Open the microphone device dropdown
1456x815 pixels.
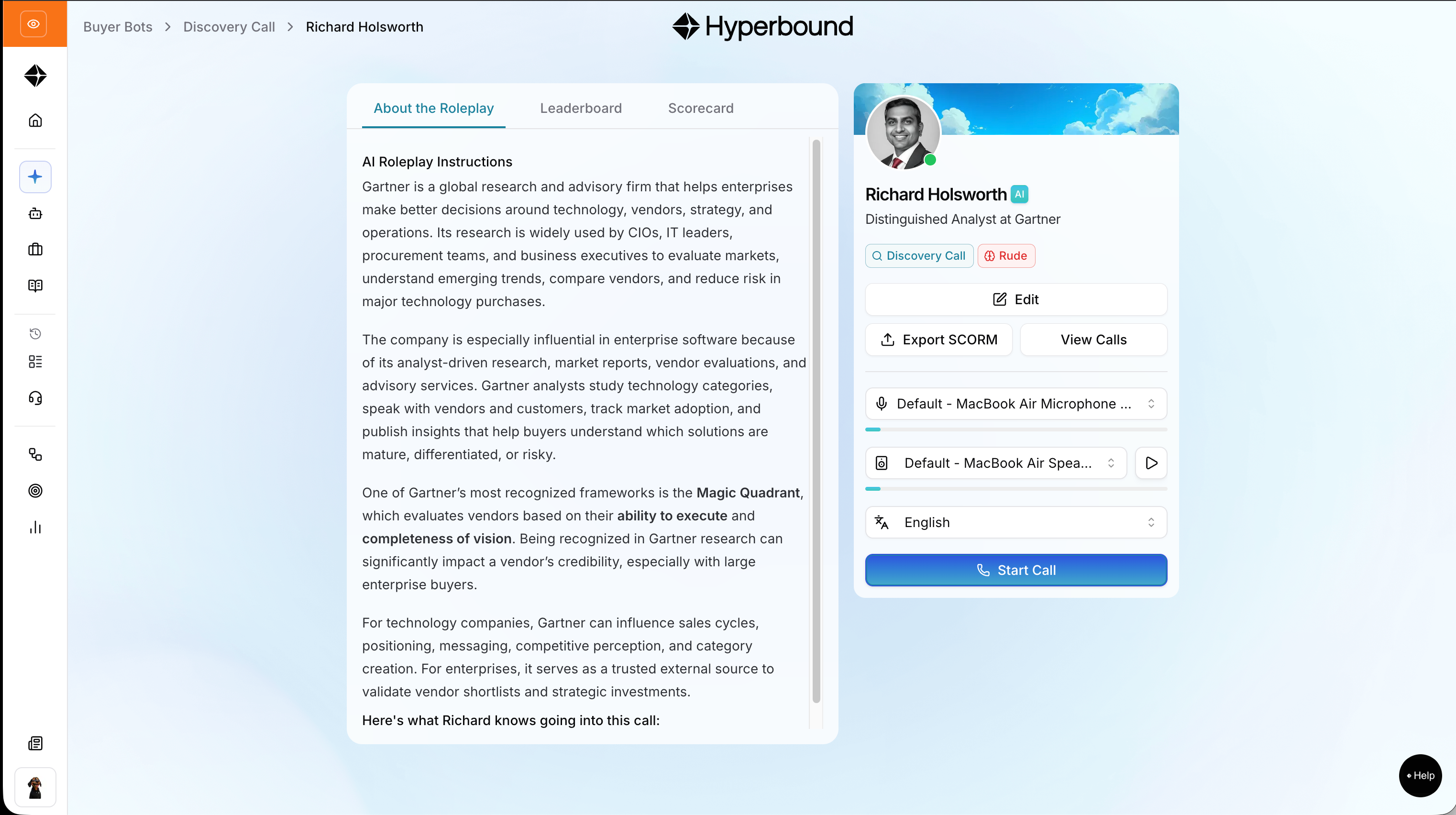pos(1015,404)
